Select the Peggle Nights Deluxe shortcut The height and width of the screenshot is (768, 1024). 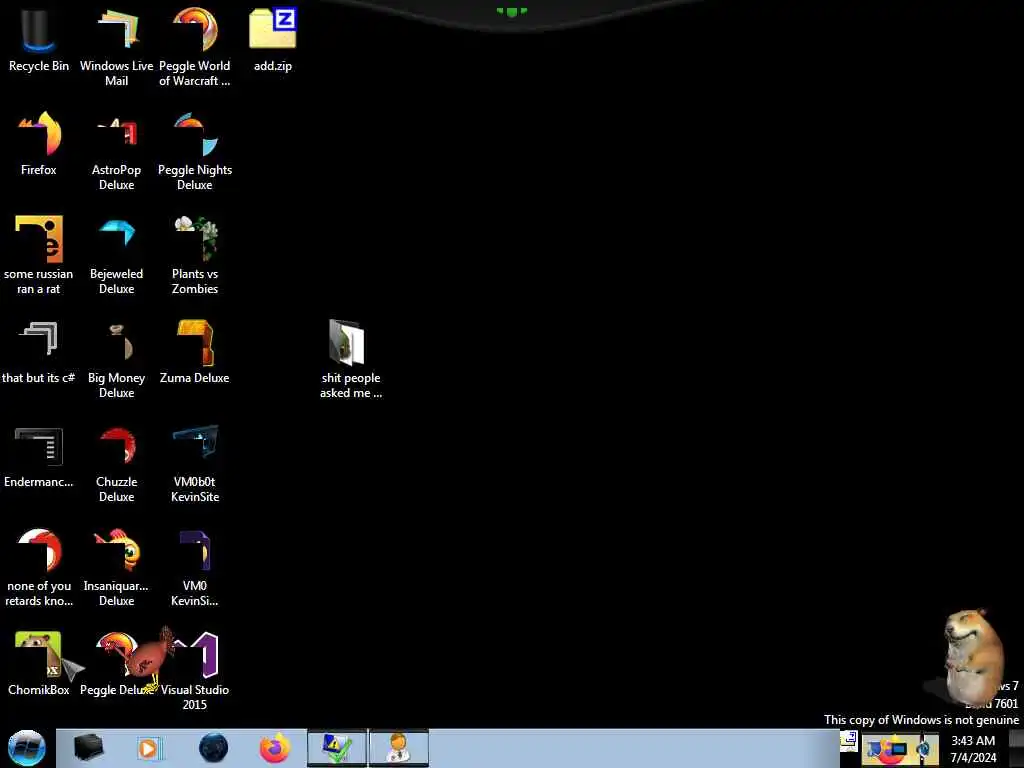point(195,151)
